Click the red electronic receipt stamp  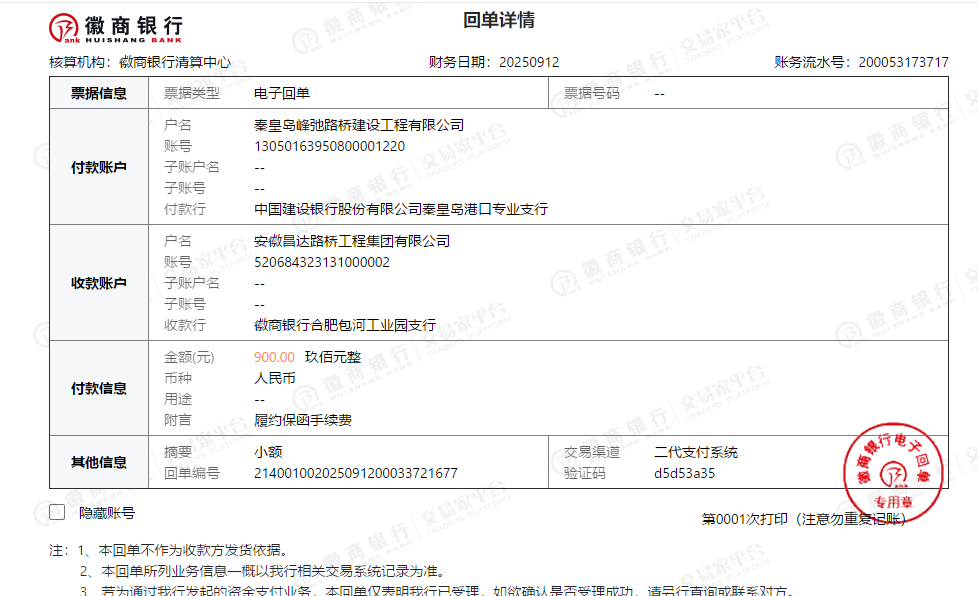[x=893, y=468]
